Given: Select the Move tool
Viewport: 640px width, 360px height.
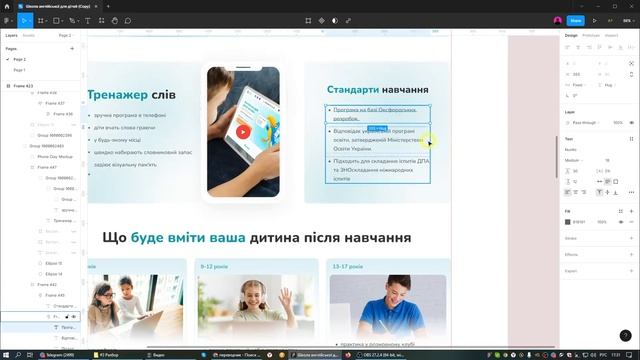Looking at the screenshot, I should click(24, 21).
